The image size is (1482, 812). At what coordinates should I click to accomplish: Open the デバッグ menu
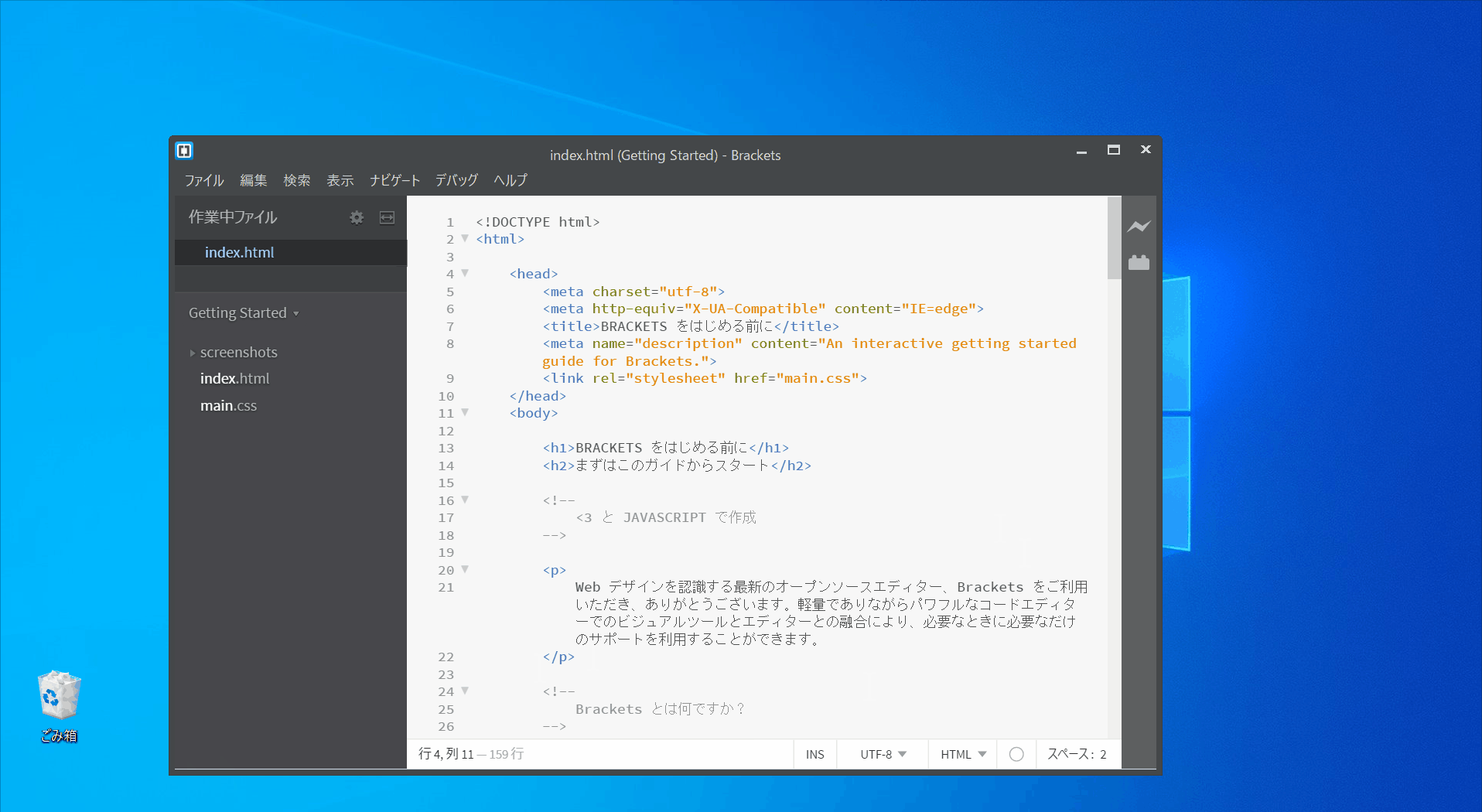click(x=456, y=180)
